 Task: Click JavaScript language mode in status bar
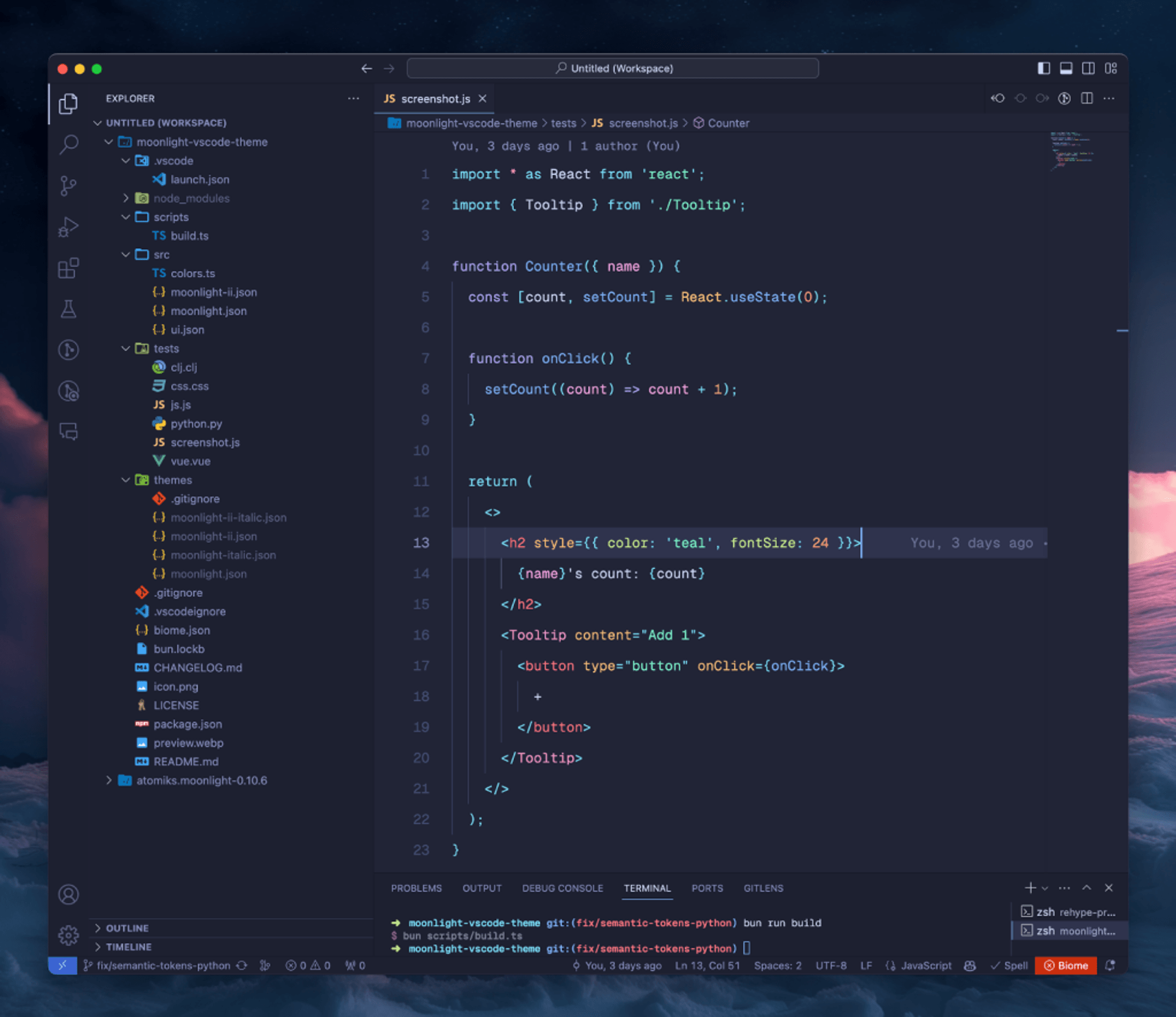point(926,965)
